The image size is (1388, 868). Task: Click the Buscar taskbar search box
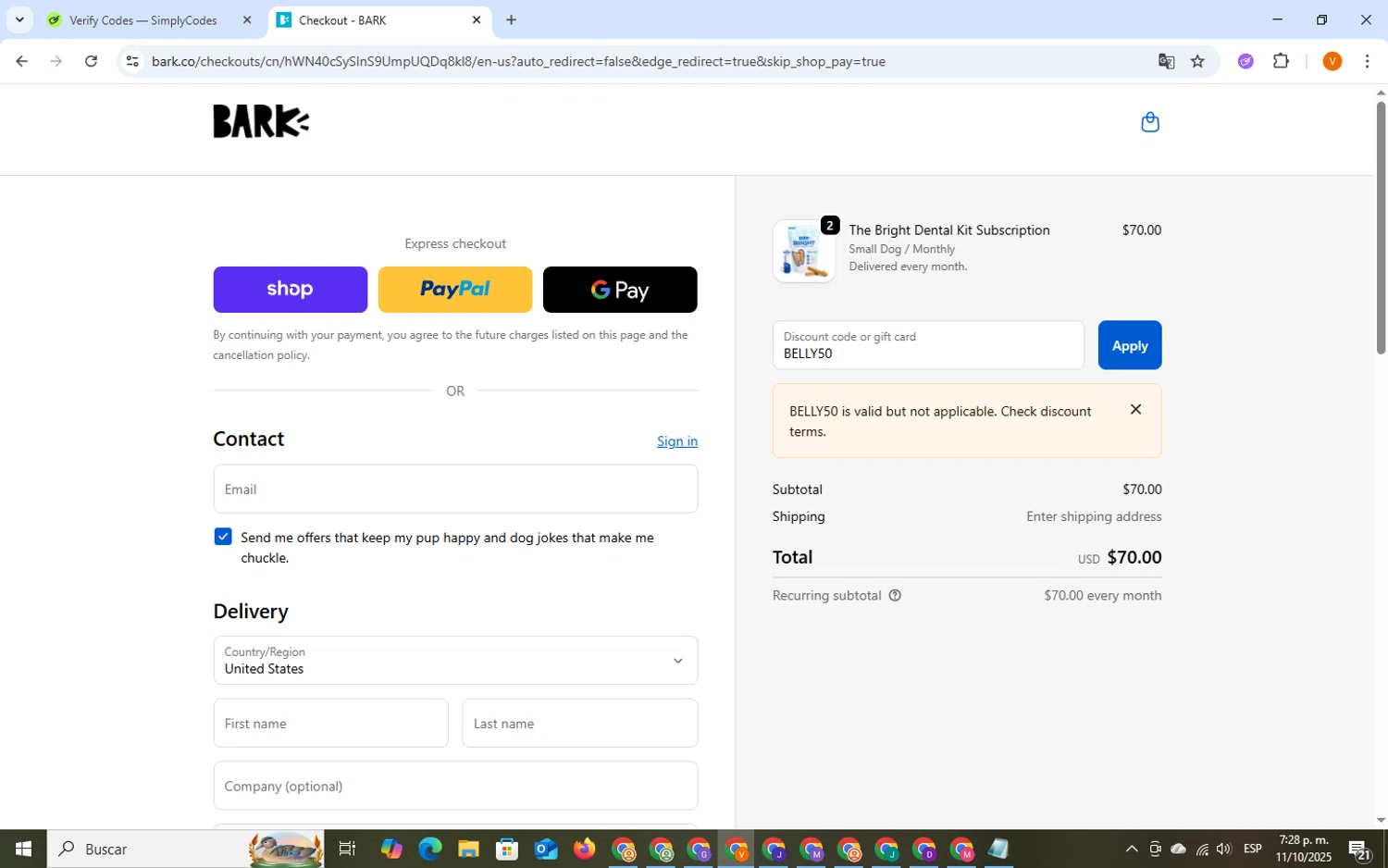coord(185,849)
